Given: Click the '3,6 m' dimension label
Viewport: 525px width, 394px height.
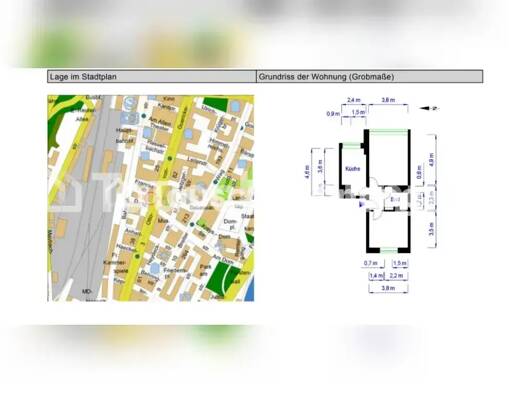Looking at the screenshot, I should click(321, 166).
